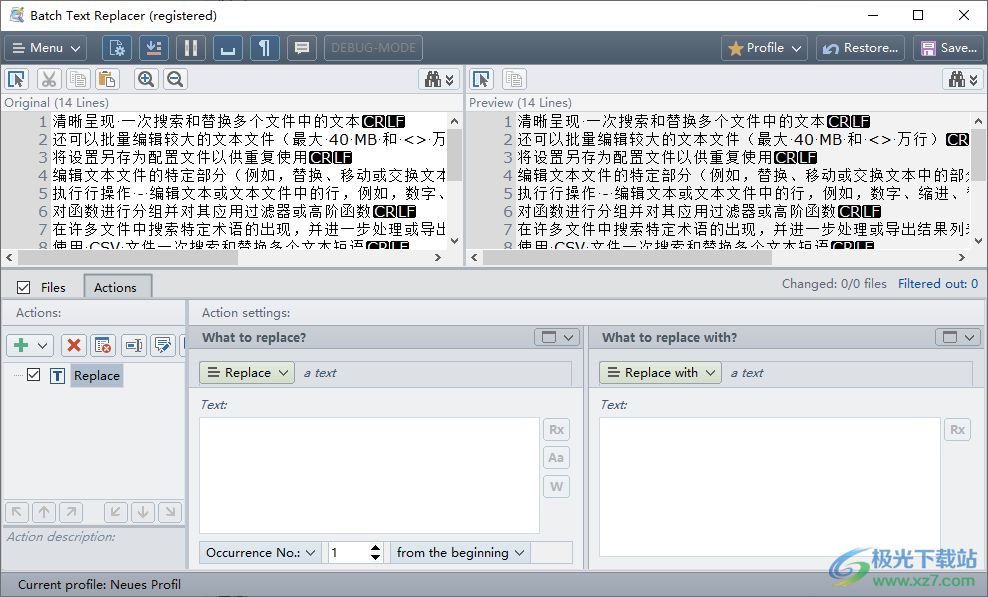Click the move action up arrow
Screen dimensions: 988x597
44,512
